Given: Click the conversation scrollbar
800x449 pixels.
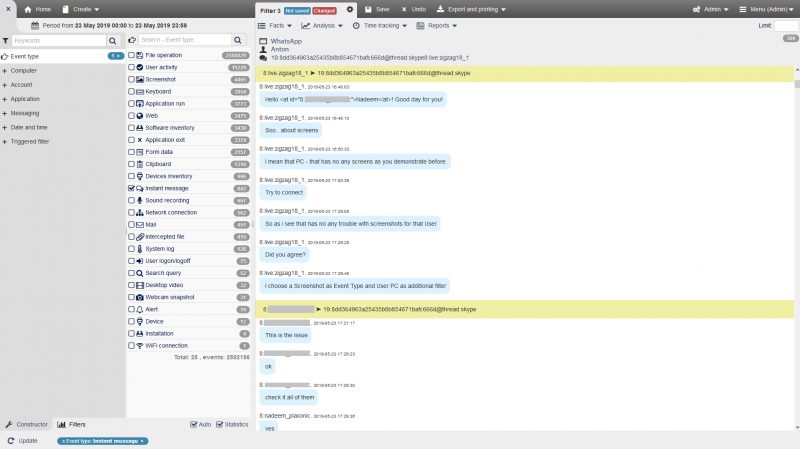Looking at the screenshot, I should [x=797, y=248].
